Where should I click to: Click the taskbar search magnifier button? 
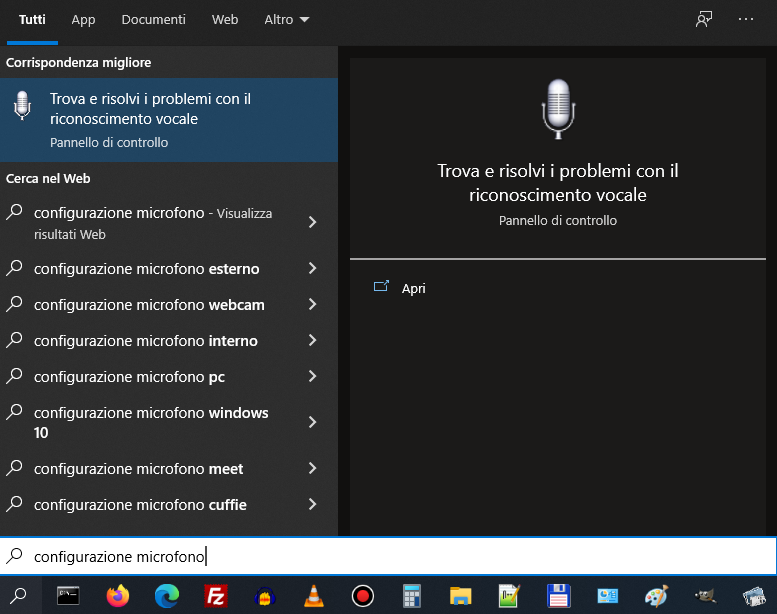(19, 595)
